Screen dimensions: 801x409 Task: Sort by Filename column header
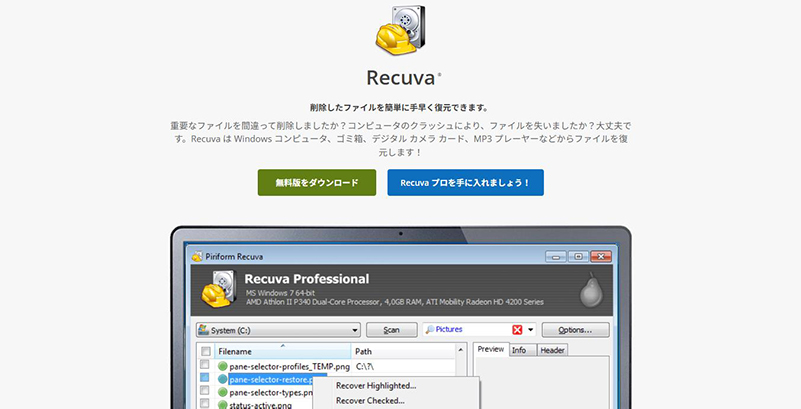(x=282, y=351)
